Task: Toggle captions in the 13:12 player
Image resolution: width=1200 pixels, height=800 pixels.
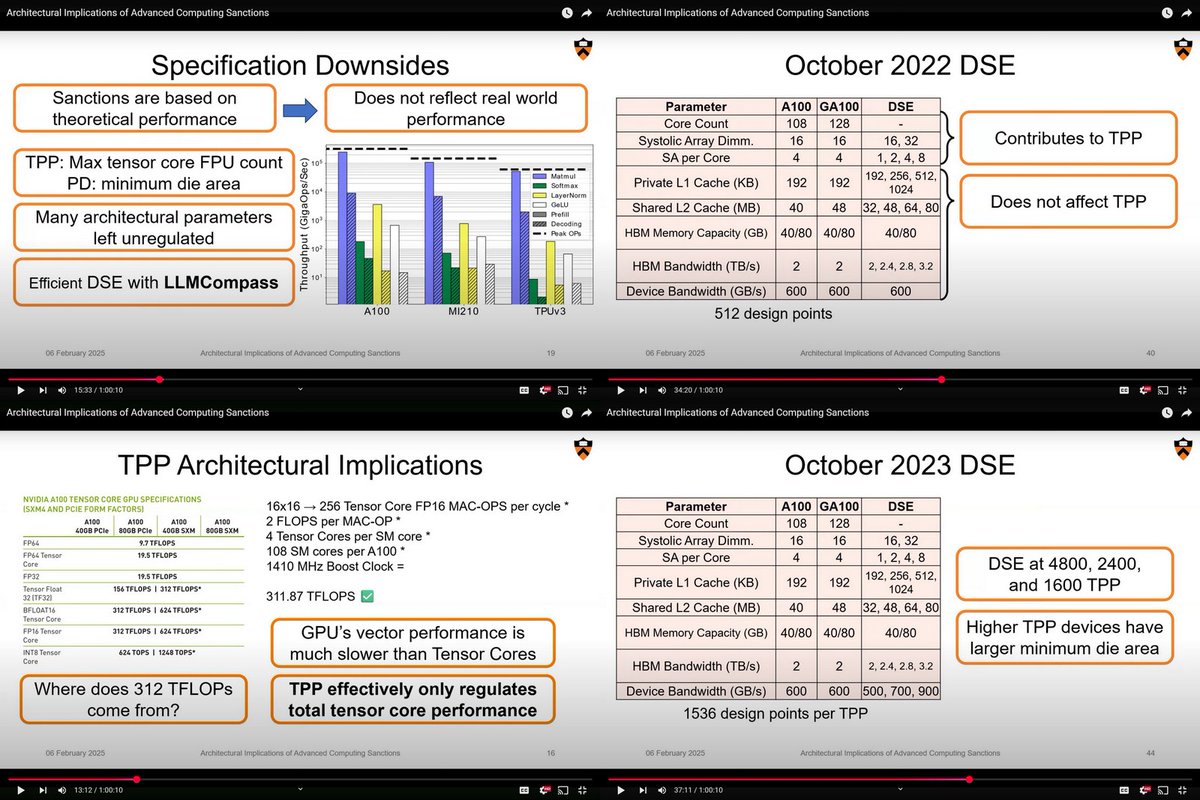Action: 524,790
